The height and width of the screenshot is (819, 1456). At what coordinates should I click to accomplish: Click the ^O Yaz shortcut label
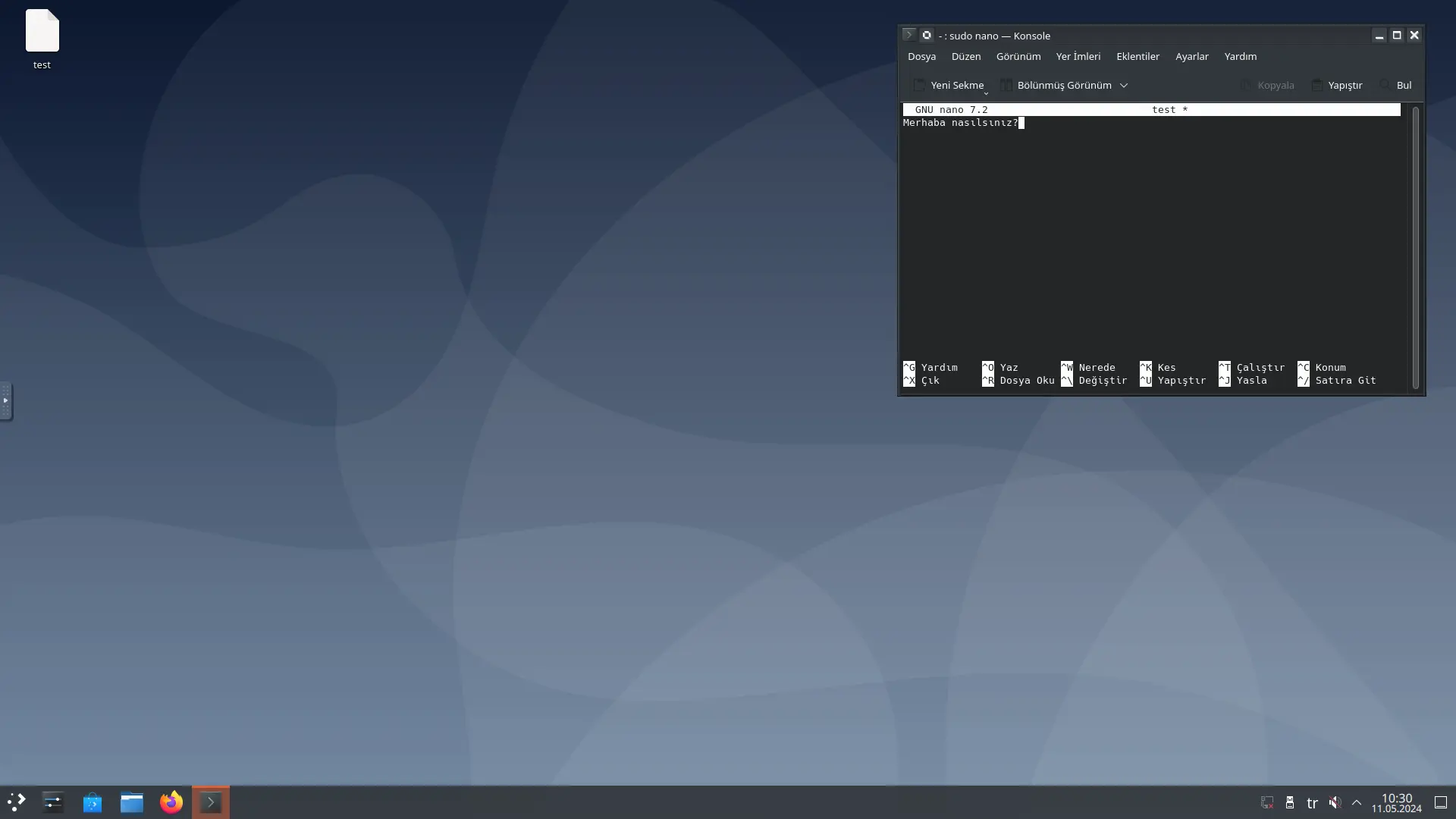(1000, 368)
